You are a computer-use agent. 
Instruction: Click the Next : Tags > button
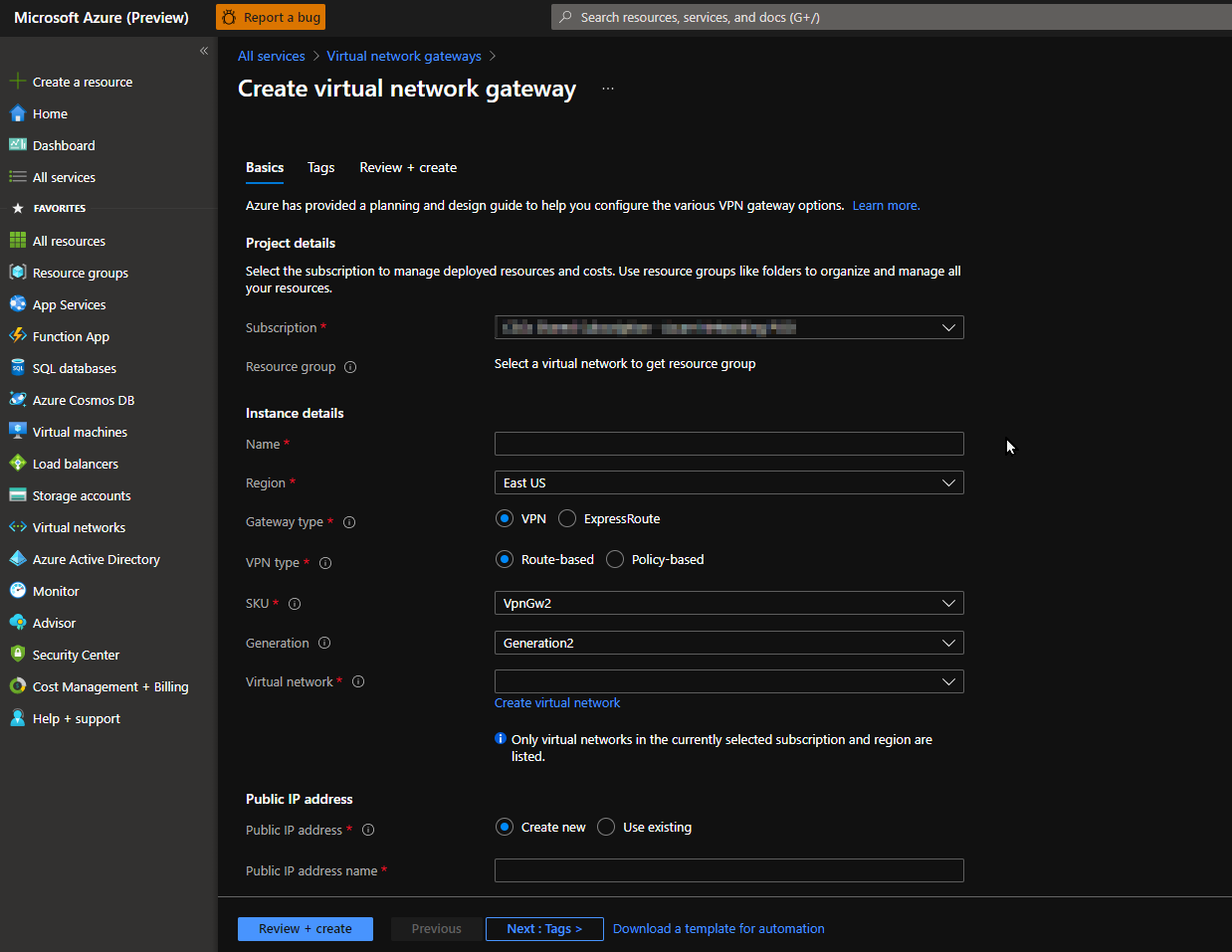pos(544,928)
